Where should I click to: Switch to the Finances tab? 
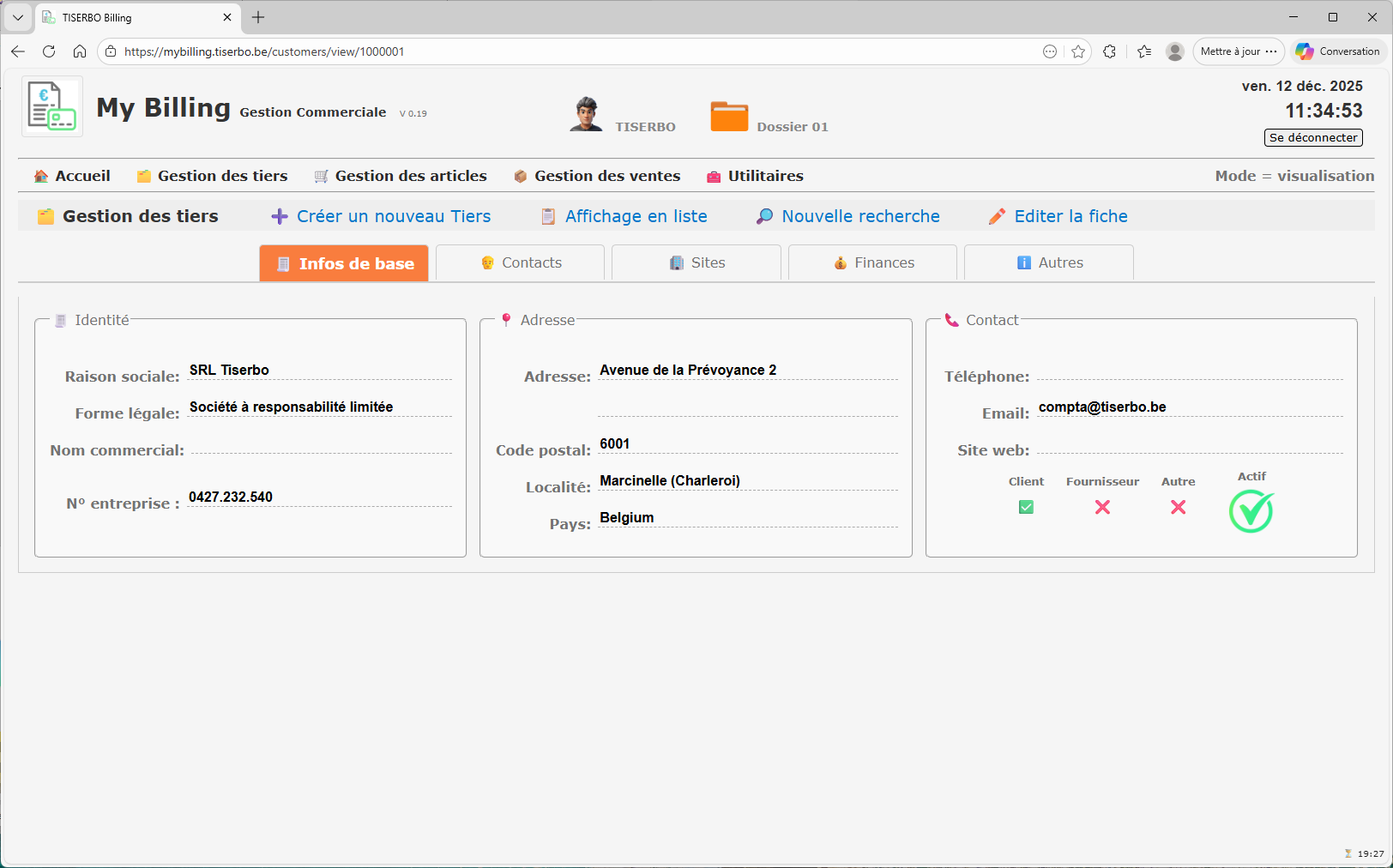coord(872,262)
